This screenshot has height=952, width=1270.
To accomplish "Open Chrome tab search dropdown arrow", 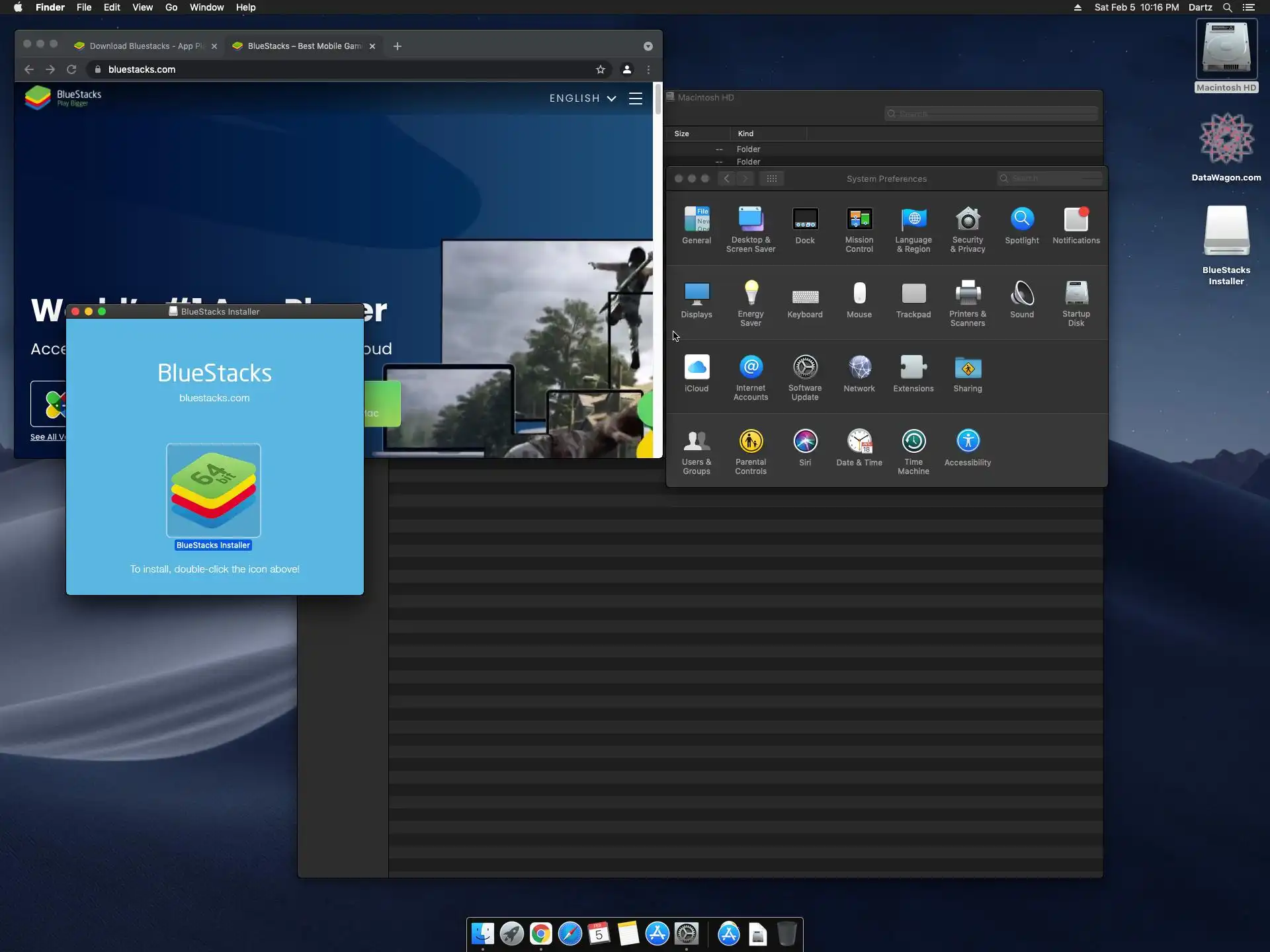I will tap(648, 46).
